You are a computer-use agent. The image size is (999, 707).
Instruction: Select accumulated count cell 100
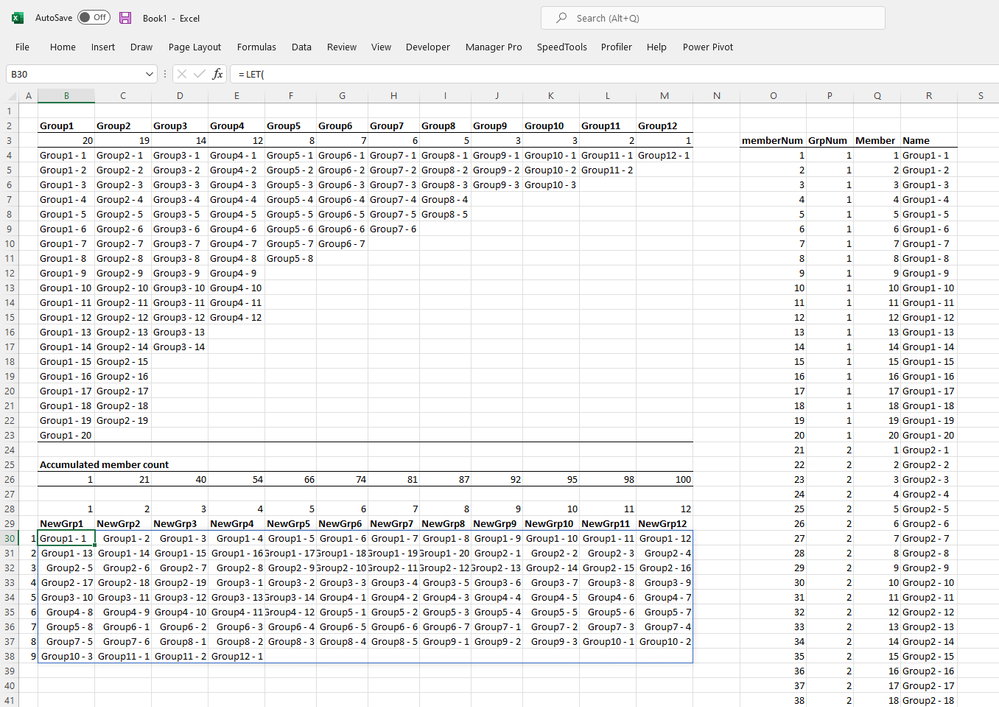tap(665, 480)
